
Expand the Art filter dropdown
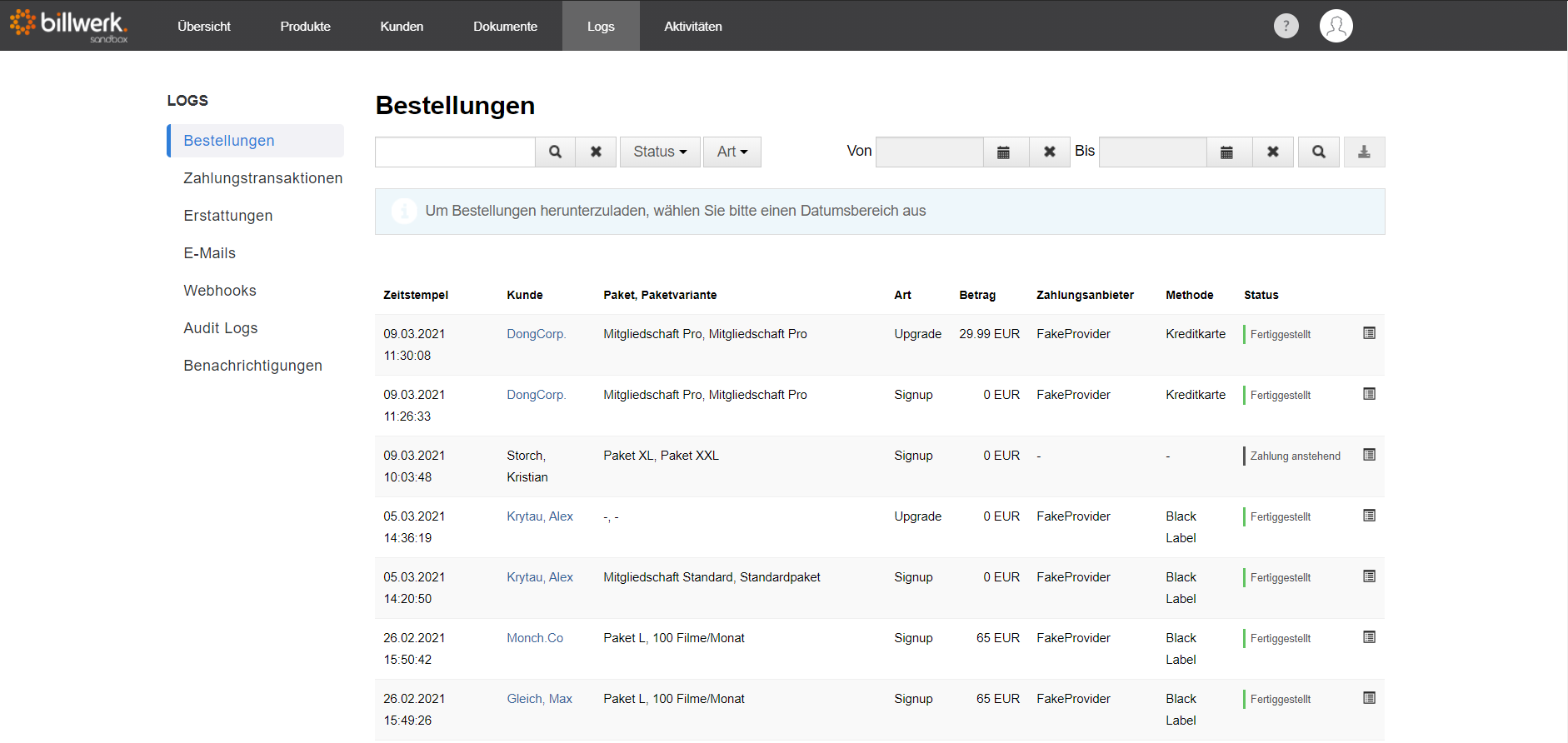[x=732, y=152]
